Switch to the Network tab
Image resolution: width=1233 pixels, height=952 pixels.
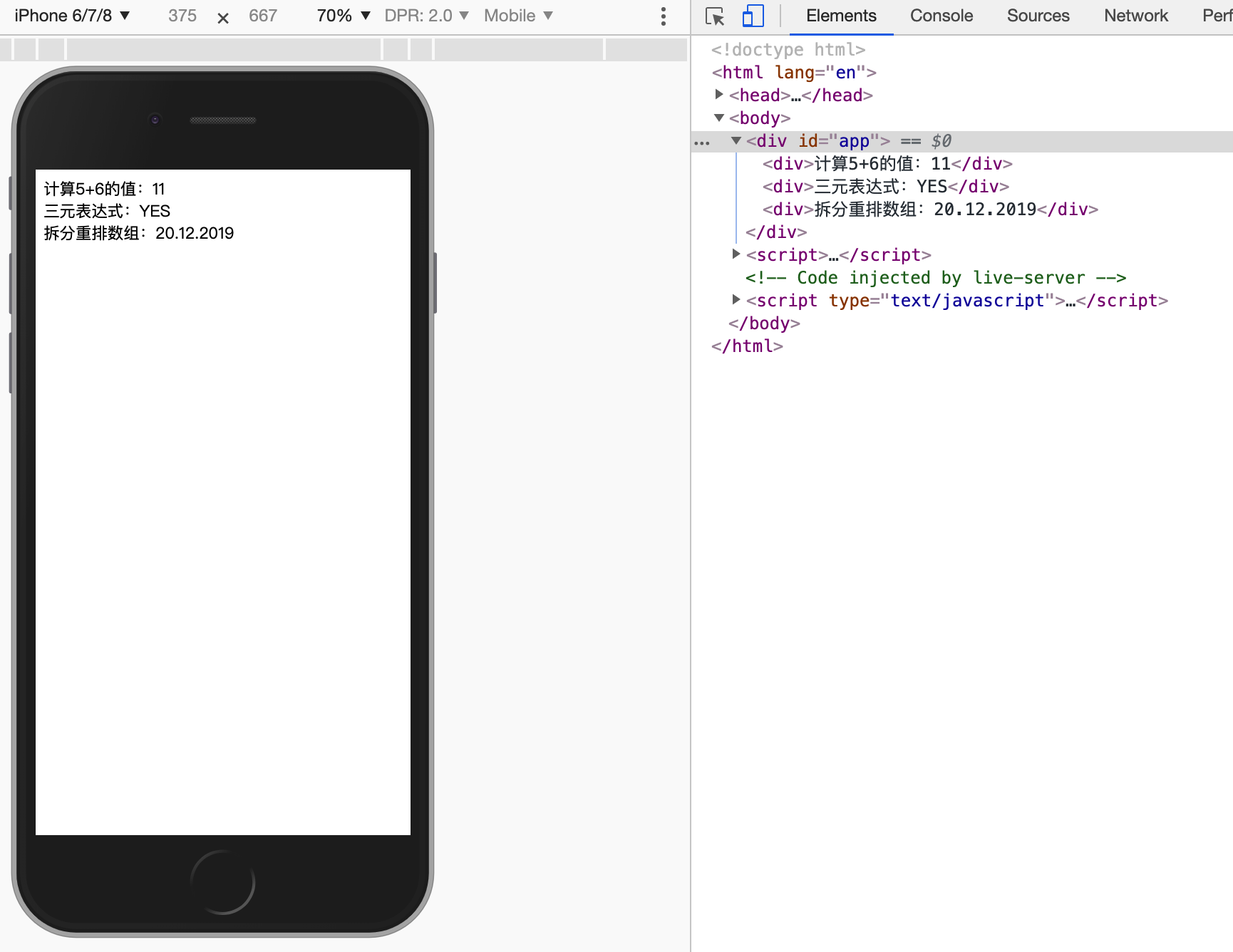[1136, 16]
